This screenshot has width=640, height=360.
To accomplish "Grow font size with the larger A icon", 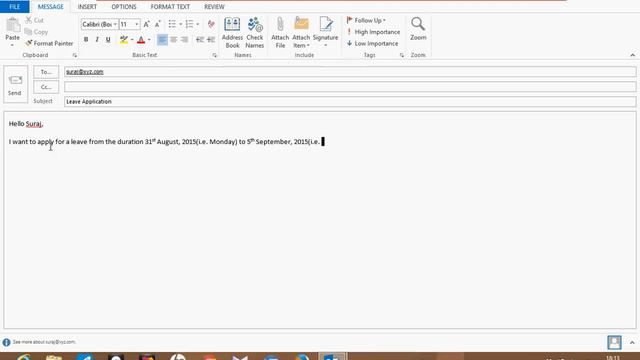I will 147,24.
